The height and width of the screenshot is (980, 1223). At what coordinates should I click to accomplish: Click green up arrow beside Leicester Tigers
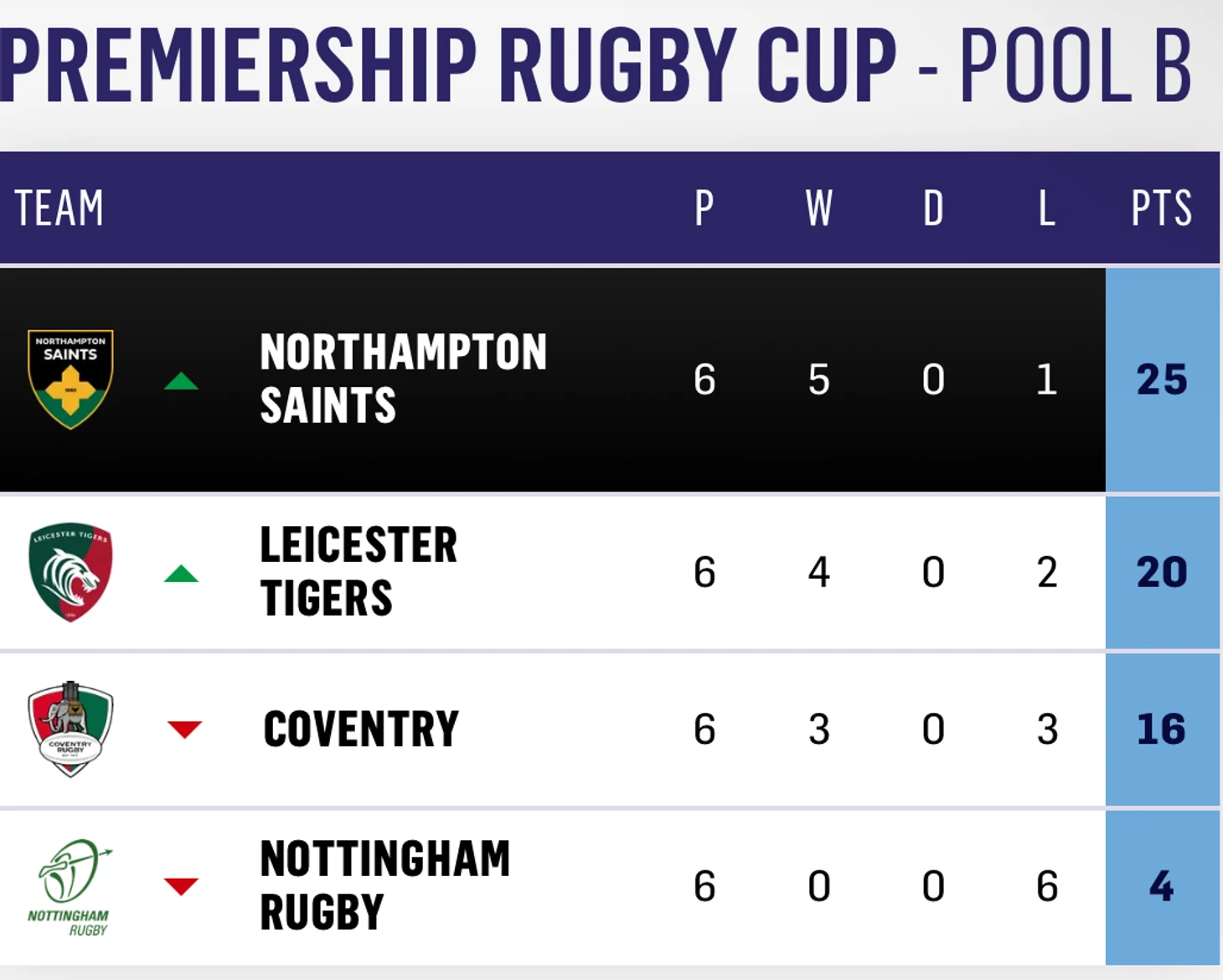point(181,574)
